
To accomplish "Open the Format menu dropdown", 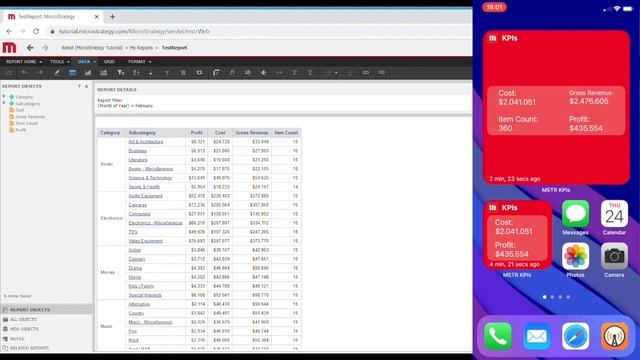I will (140, 62).
